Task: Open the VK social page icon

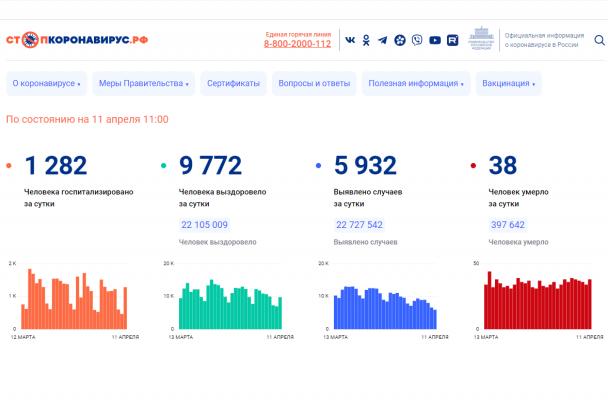Action: coord(350,41)
